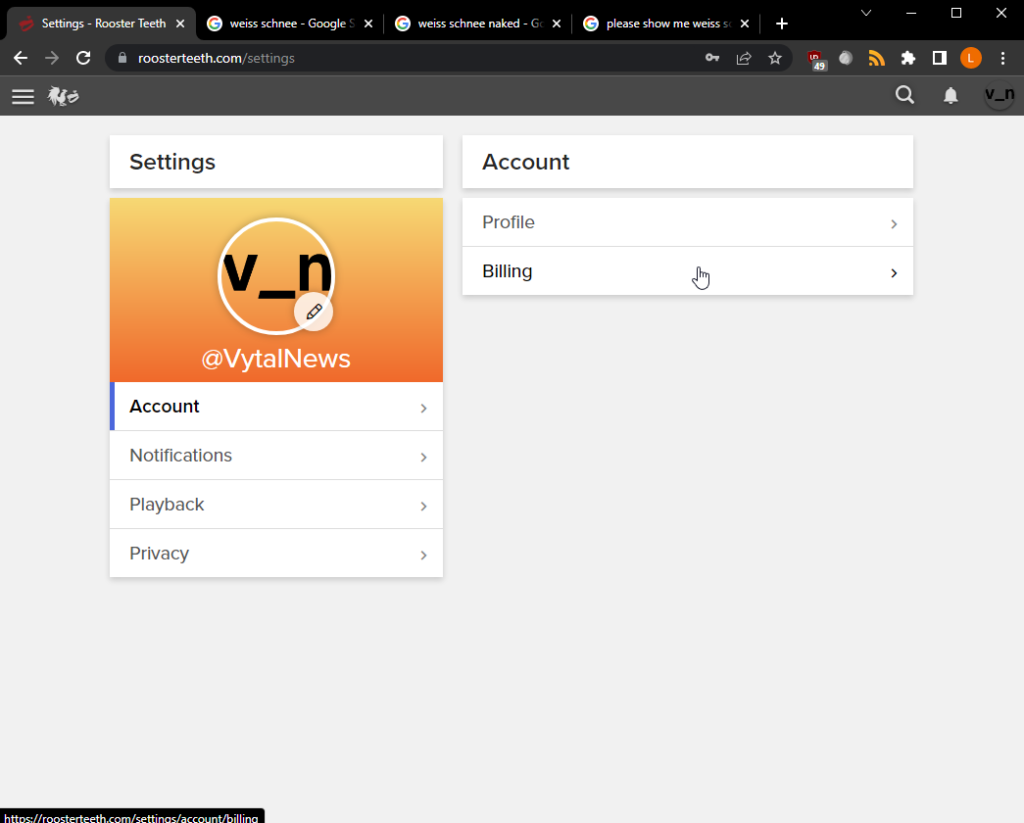Switch to Settings - Rooster Teeth tab
The image size is (1024, 823).
101,24
